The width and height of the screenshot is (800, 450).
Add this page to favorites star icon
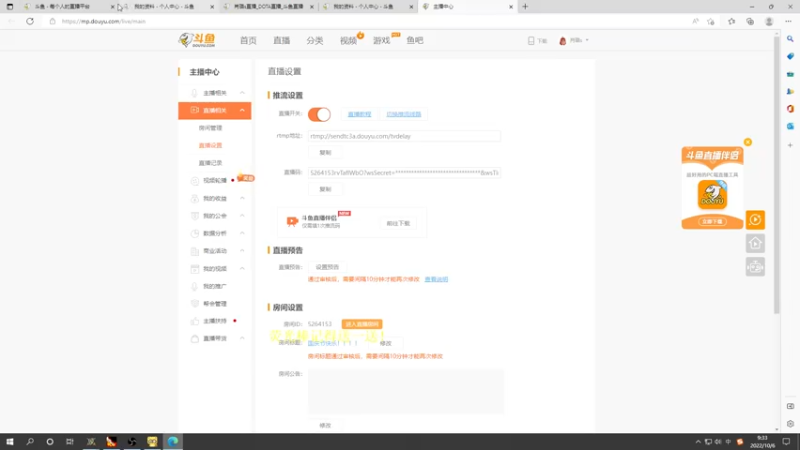(711, 21)
